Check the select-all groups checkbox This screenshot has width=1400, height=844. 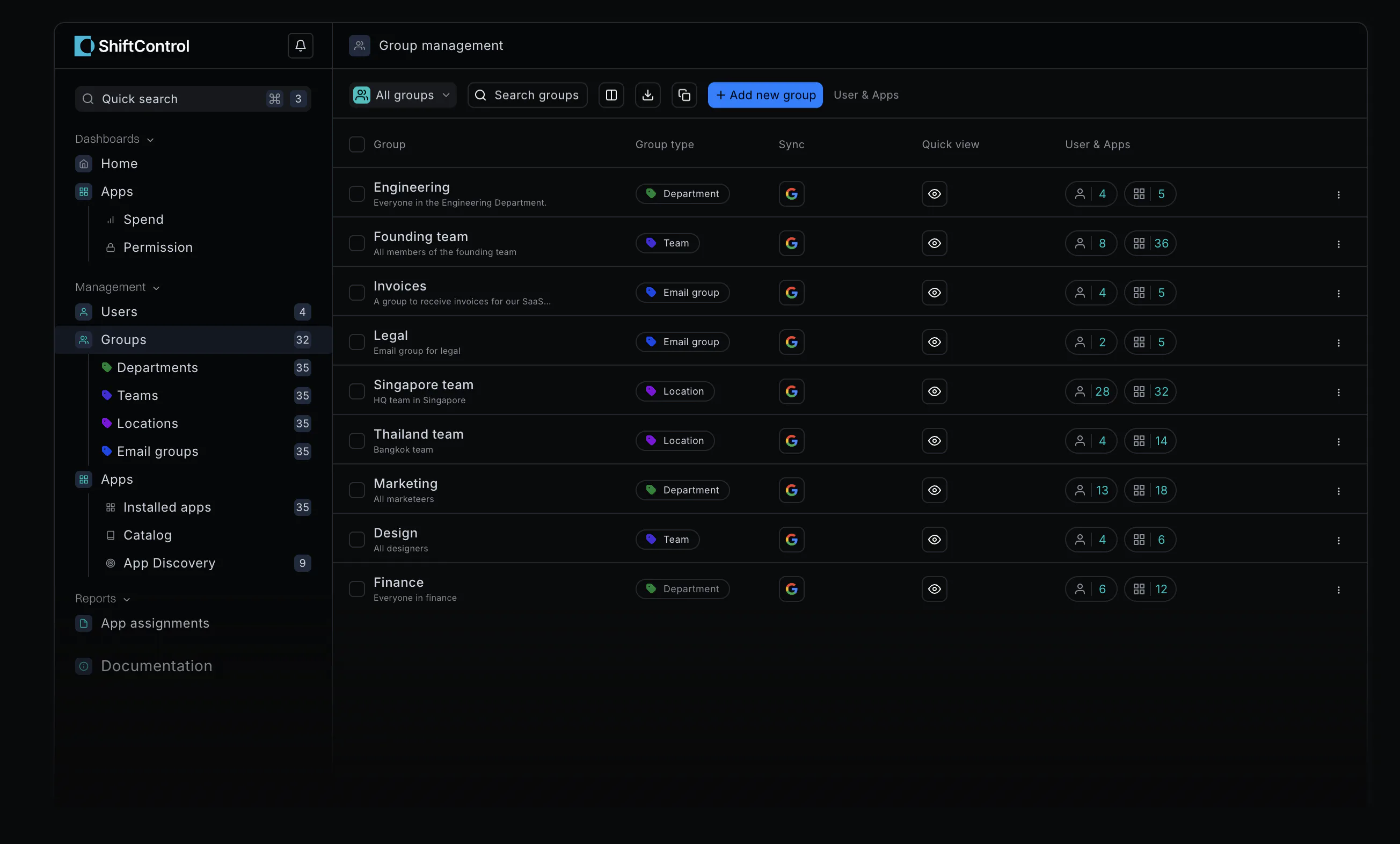(x=357, y=144)
